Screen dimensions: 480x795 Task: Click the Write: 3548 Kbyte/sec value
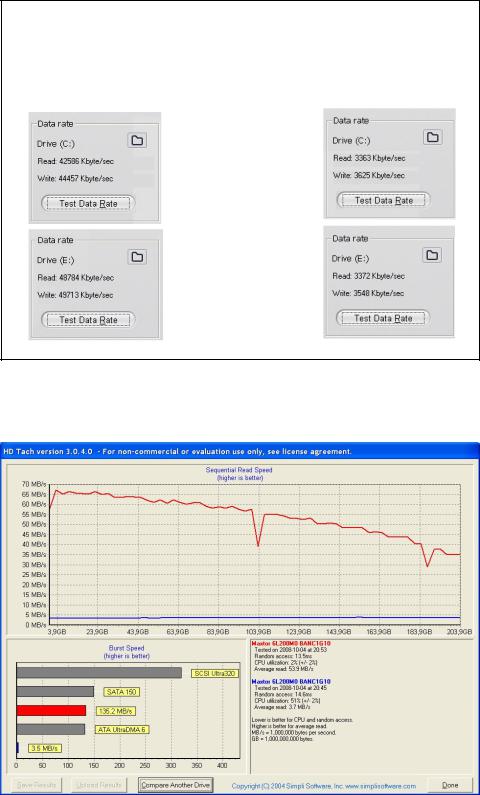tap(368, 294)
